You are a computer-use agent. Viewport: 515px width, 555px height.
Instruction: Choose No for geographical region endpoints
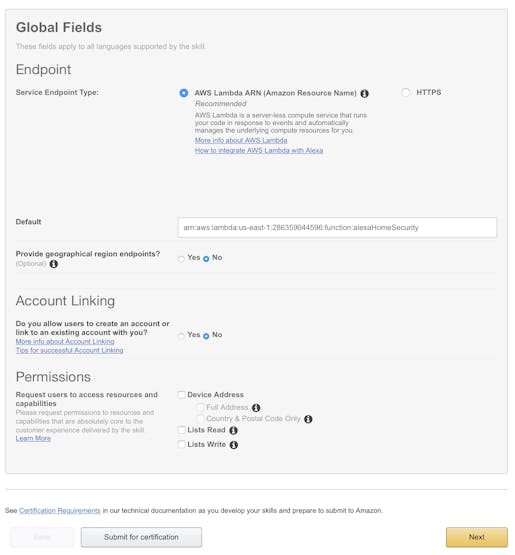pos(206,259)
